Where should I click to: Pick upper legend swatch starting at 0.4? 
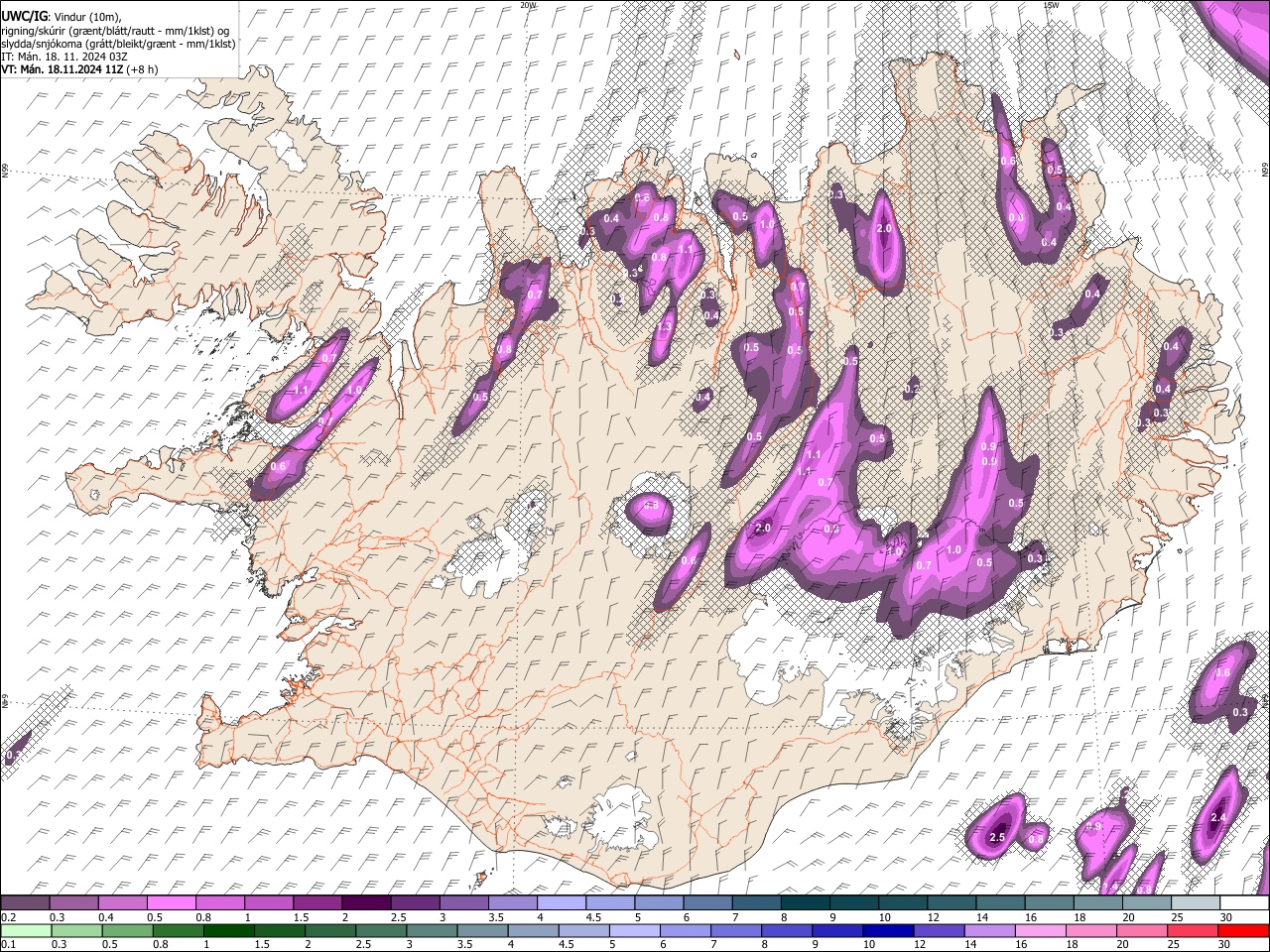click(122, 903)
